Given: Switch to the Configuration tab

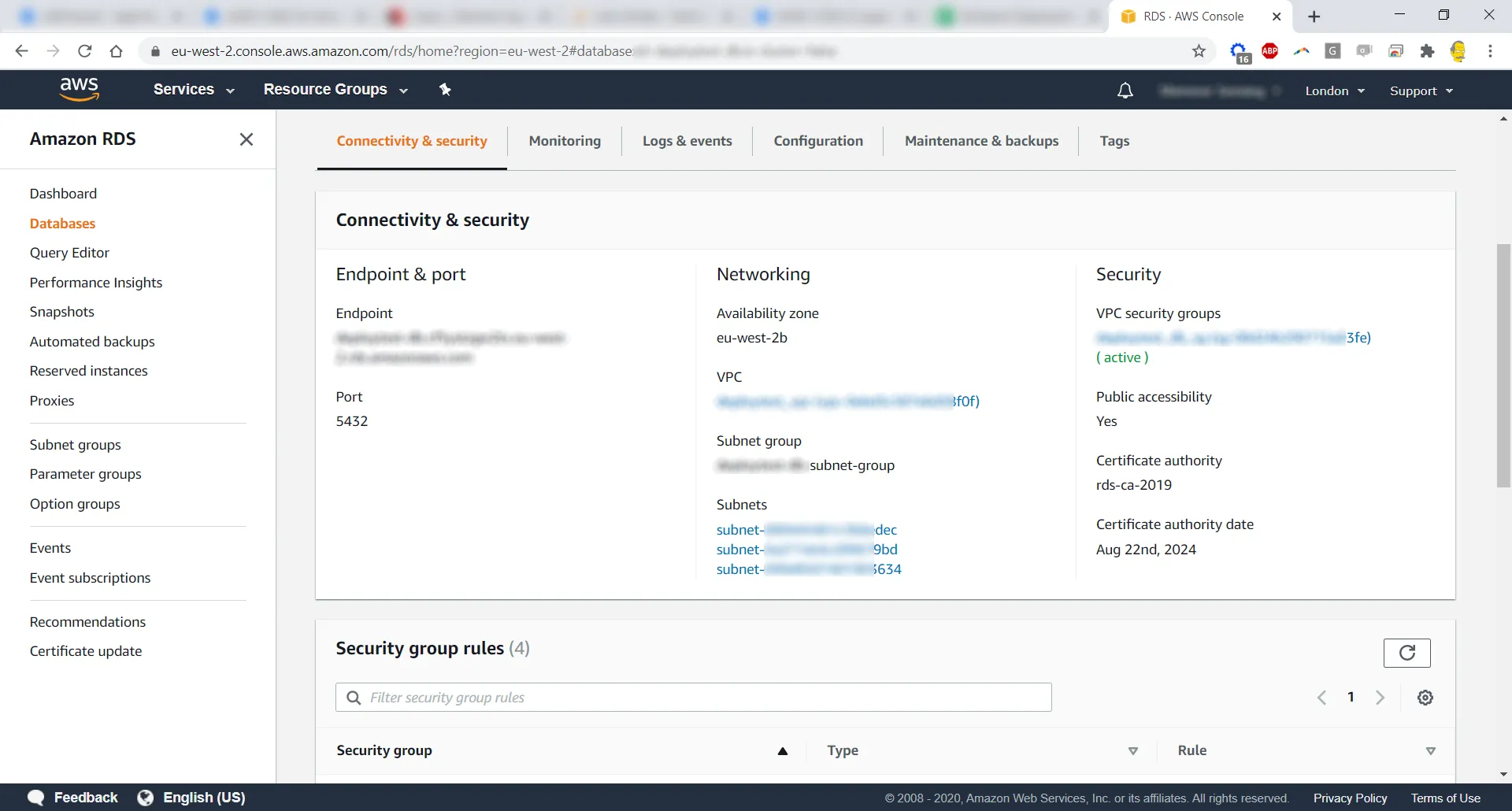Looking at the screenshot, I should click(x=818, y=141).
